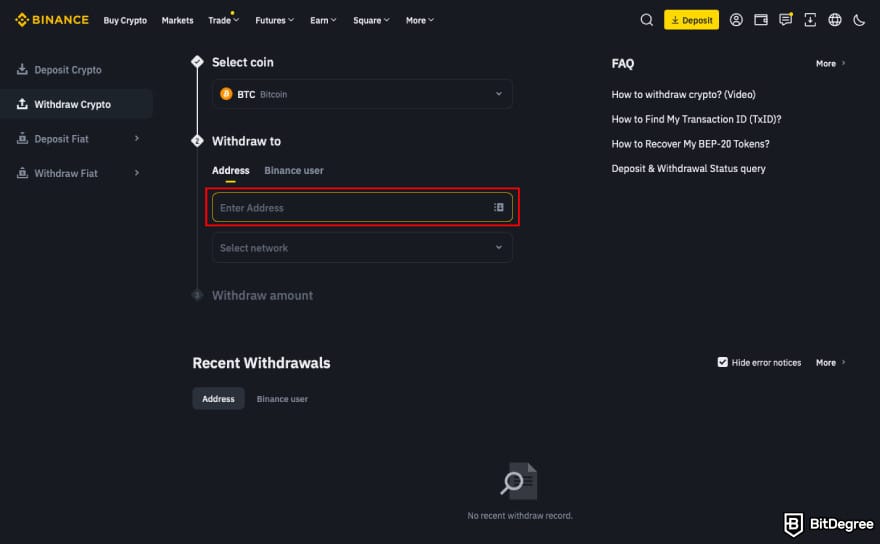The width and height of the screenshot is (880, 544).
Task: Expand the Futures menu
Action: (274, 20)
